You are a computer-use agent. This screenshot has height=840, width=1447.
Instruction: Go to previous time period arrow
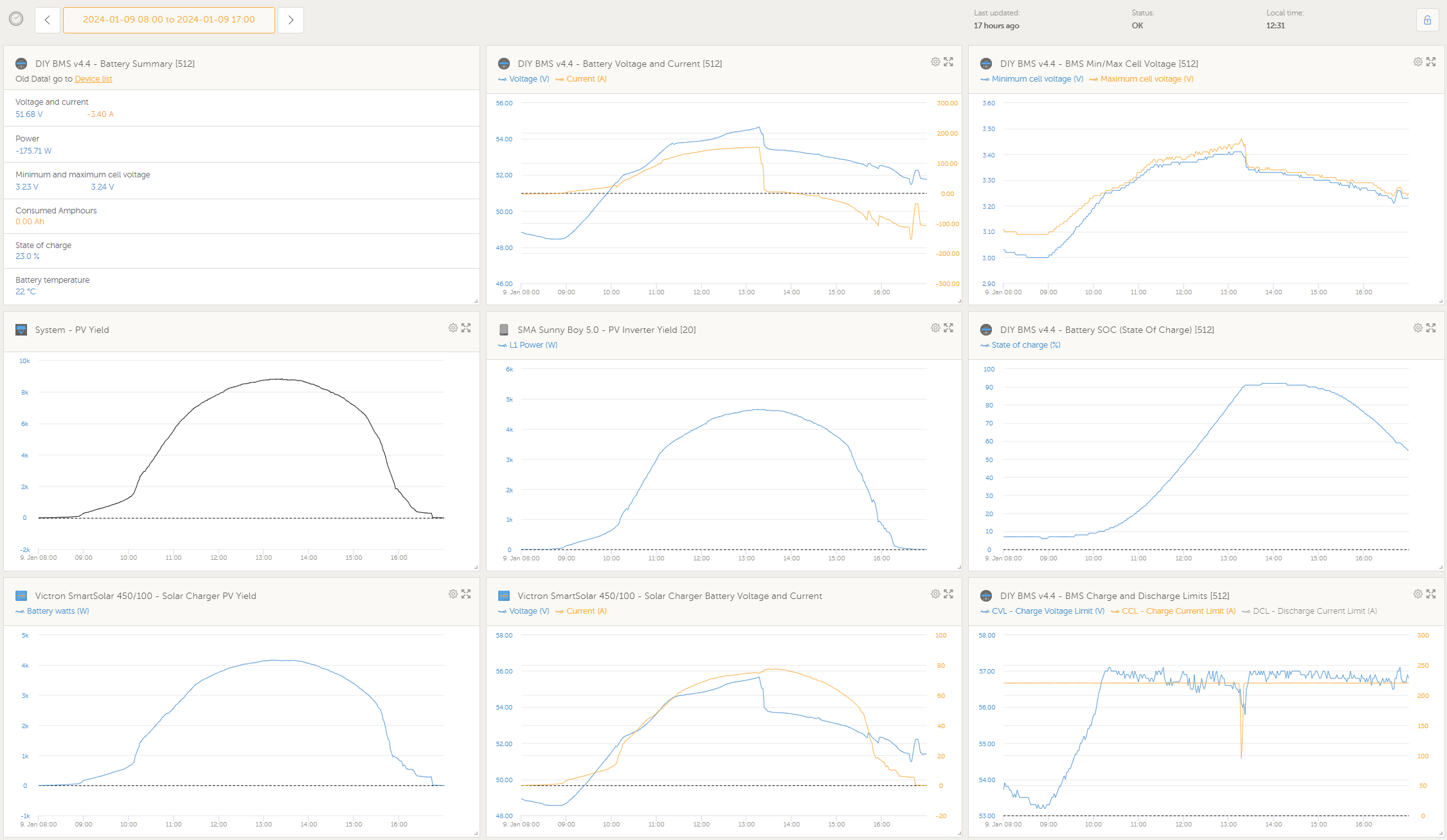point(47,20)
